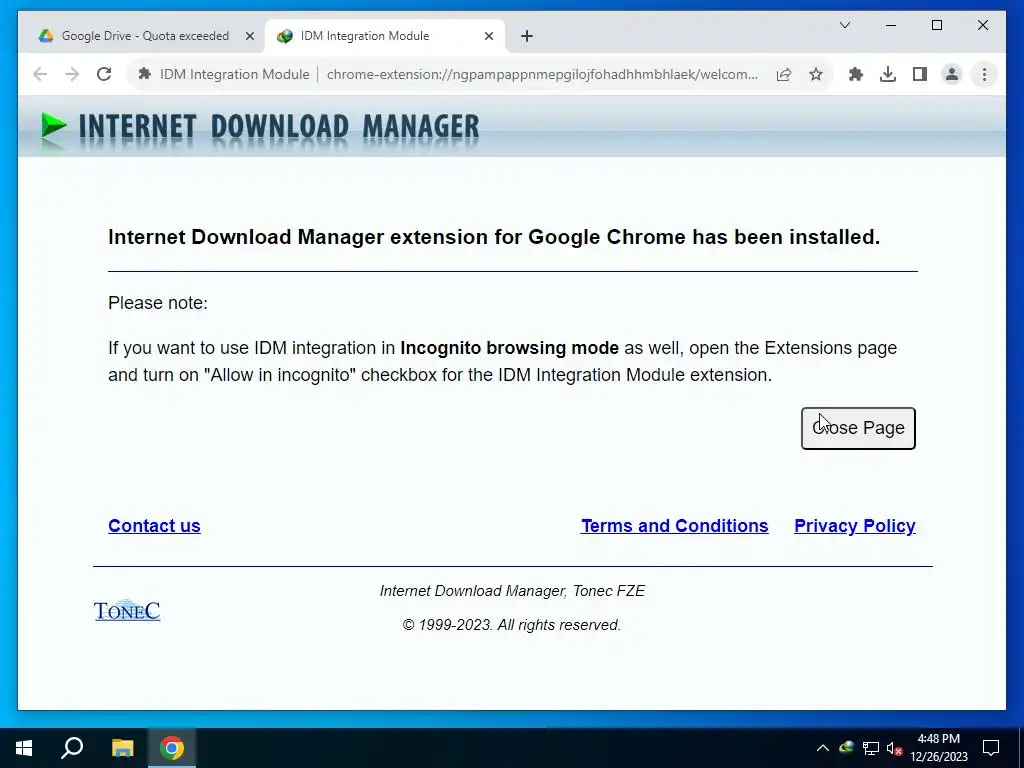The height and width of the screenshot is (768, 1024).
Task: Go forward to next page
Action: (72, 74)
